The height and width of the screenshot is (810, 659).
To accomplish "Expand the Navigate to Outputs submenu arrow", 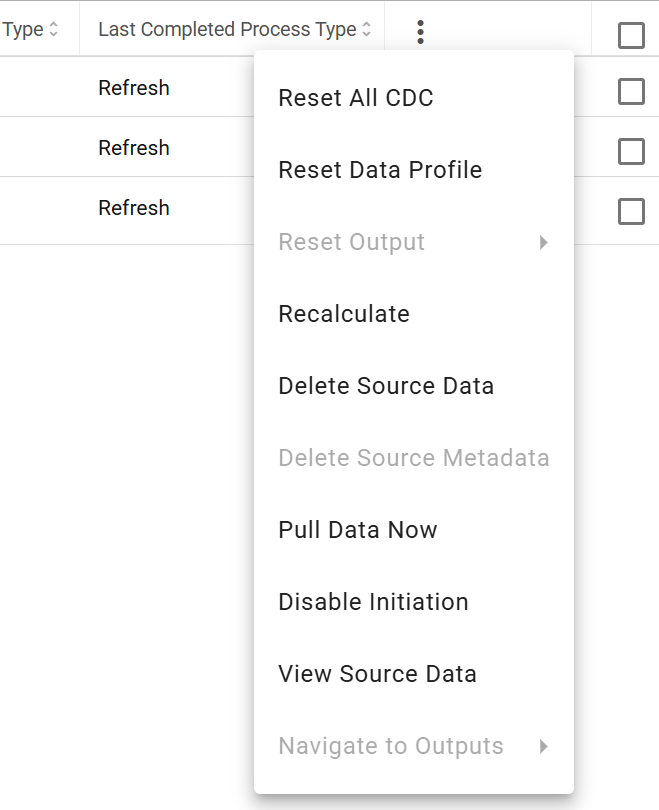I will tap(543, 746).
